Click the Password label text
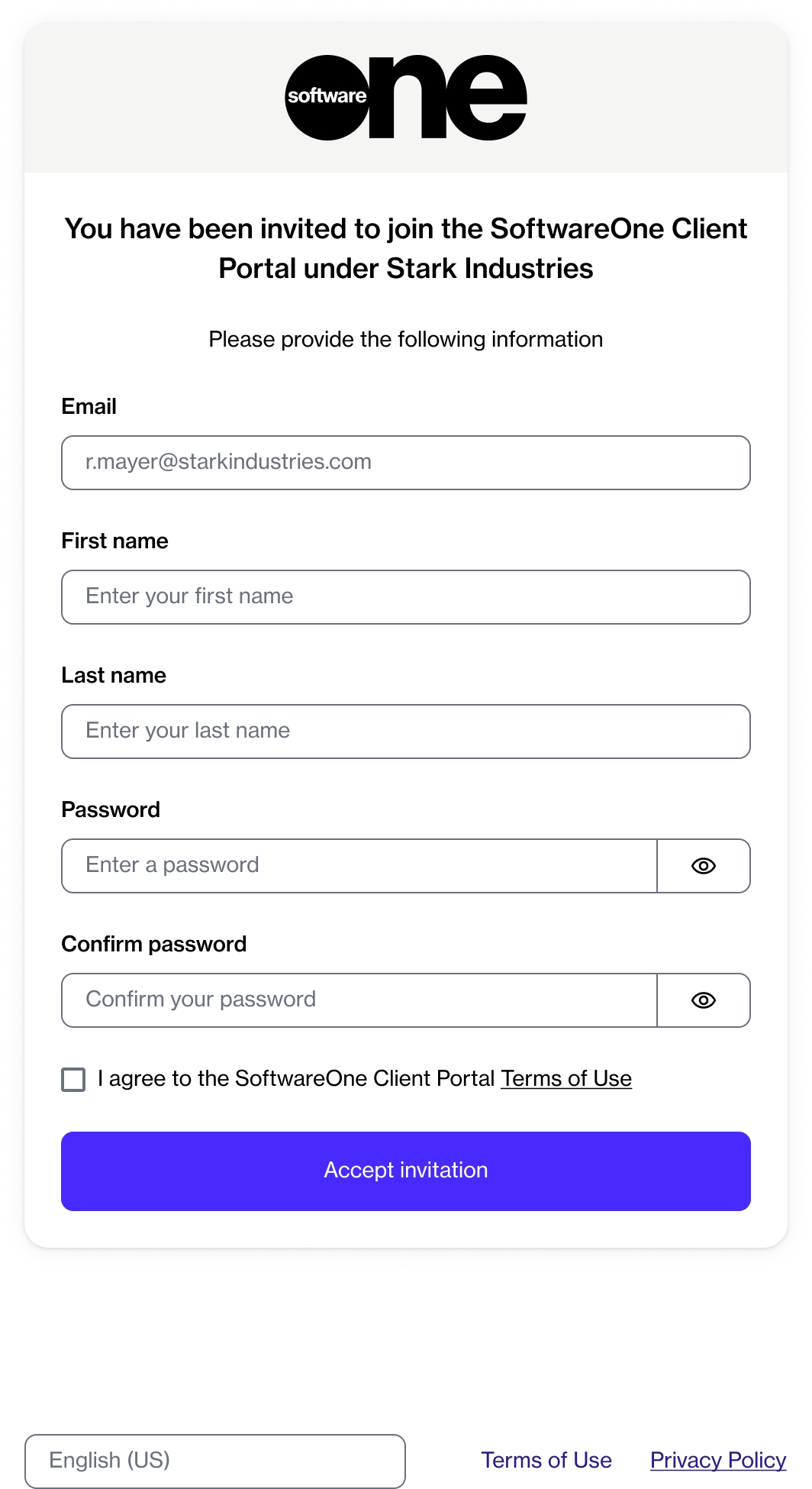The image size is (812, 1489). (x=111, y=809)
